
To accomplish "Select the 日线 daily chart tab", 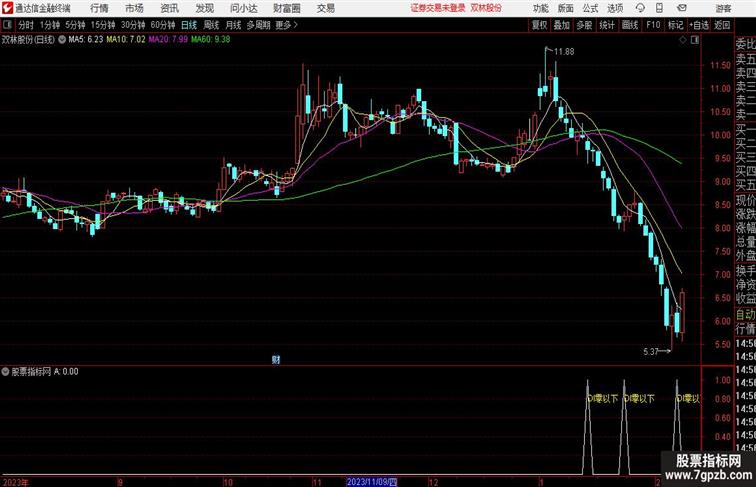I will tap(189, 25).
